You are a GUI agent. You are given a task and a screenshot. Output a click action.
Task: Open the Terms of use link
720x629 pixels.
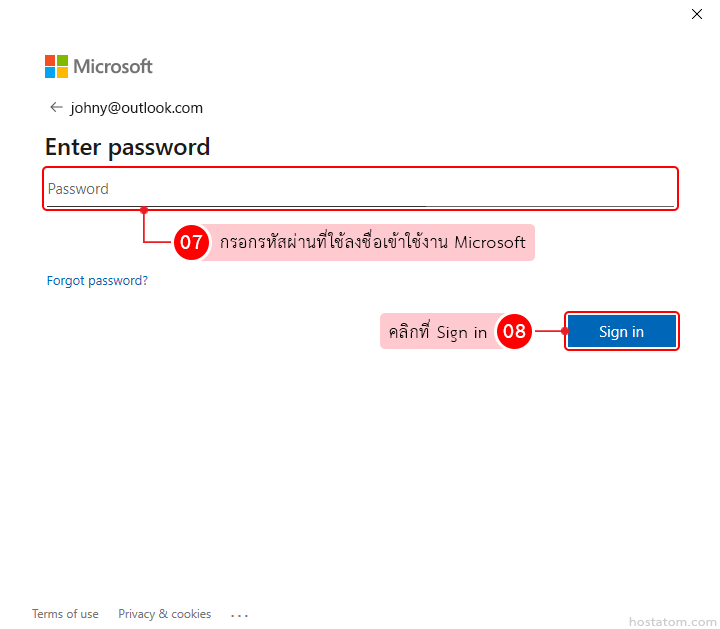pyautogui.click(x=65, y=614)
